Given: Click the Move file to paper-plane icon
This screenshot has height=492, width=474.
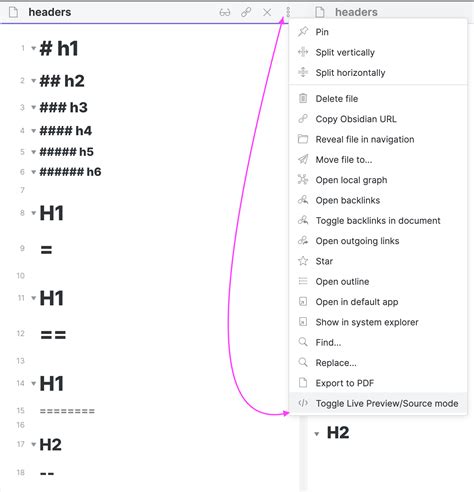Looking at the screenshot, I should point(303,159).
